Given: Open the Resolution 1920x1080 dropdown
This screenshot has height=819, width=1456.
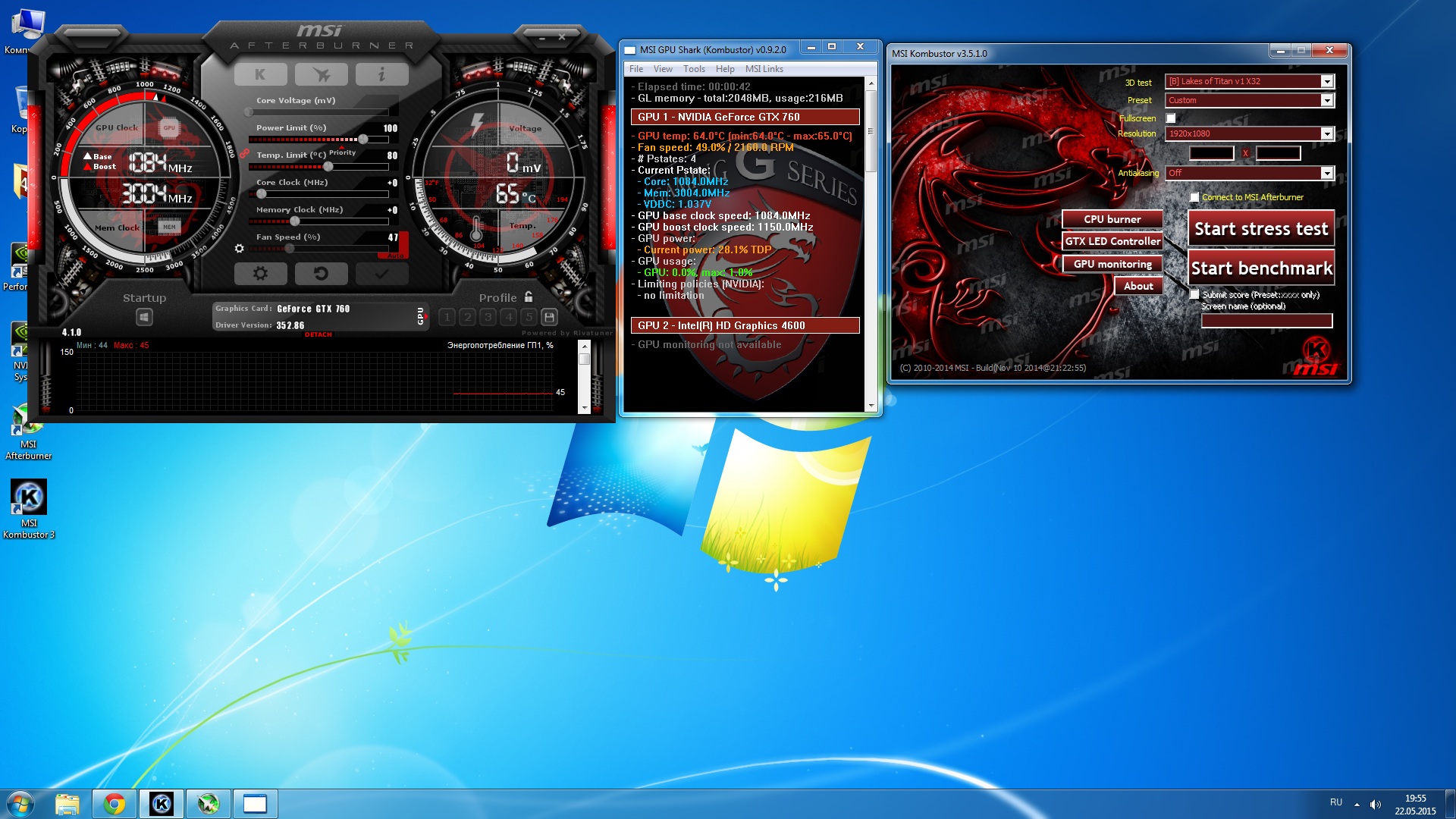Looking at the screenshot, I should point(1326,133).
